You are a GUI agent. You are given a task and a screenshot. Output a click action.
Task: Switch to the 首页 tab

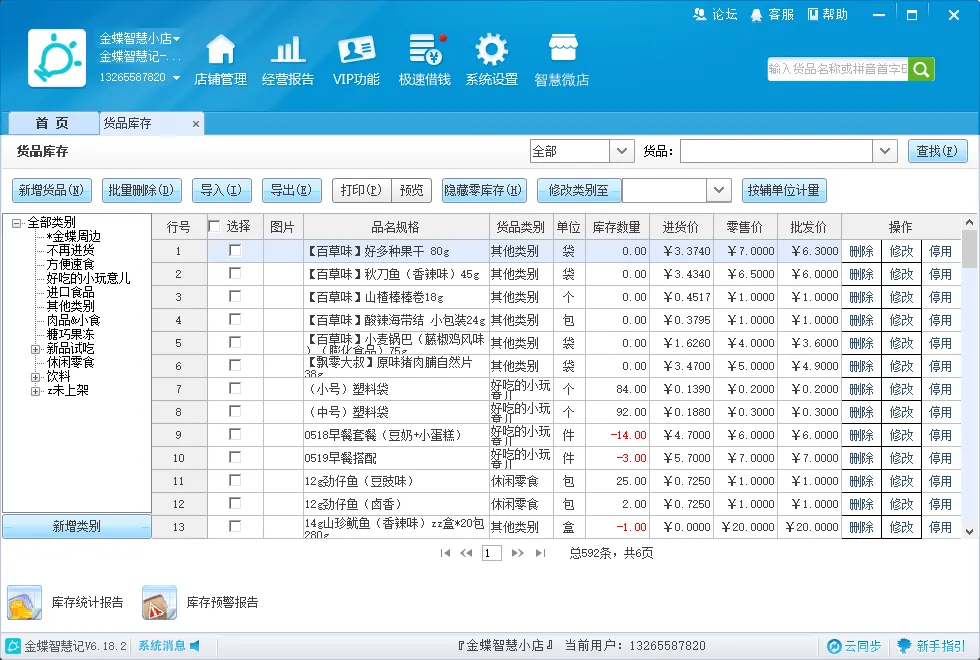click(x=52, y=123)
